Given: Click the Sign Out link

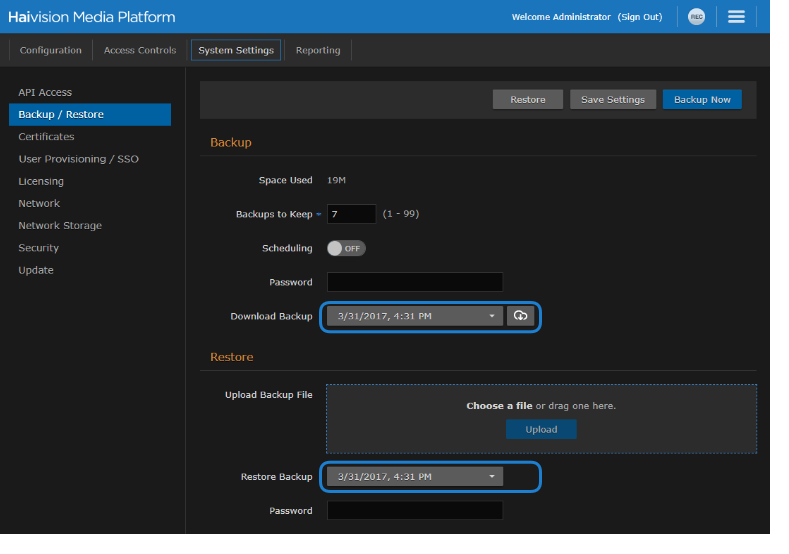Looking at the screenshot, I should click(x=640, y=17).
